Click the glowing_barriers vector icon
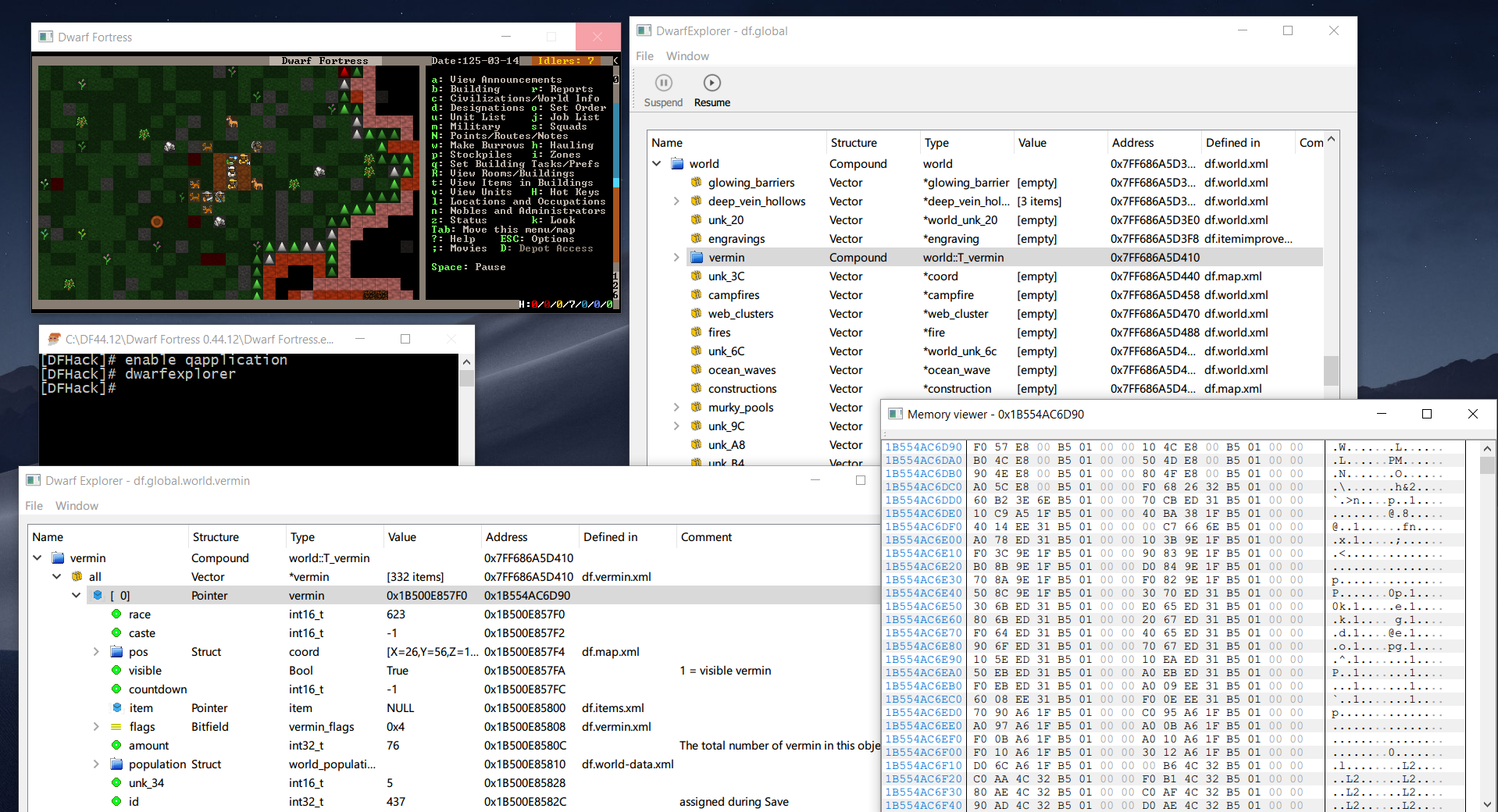 click(x=696, y=183)
